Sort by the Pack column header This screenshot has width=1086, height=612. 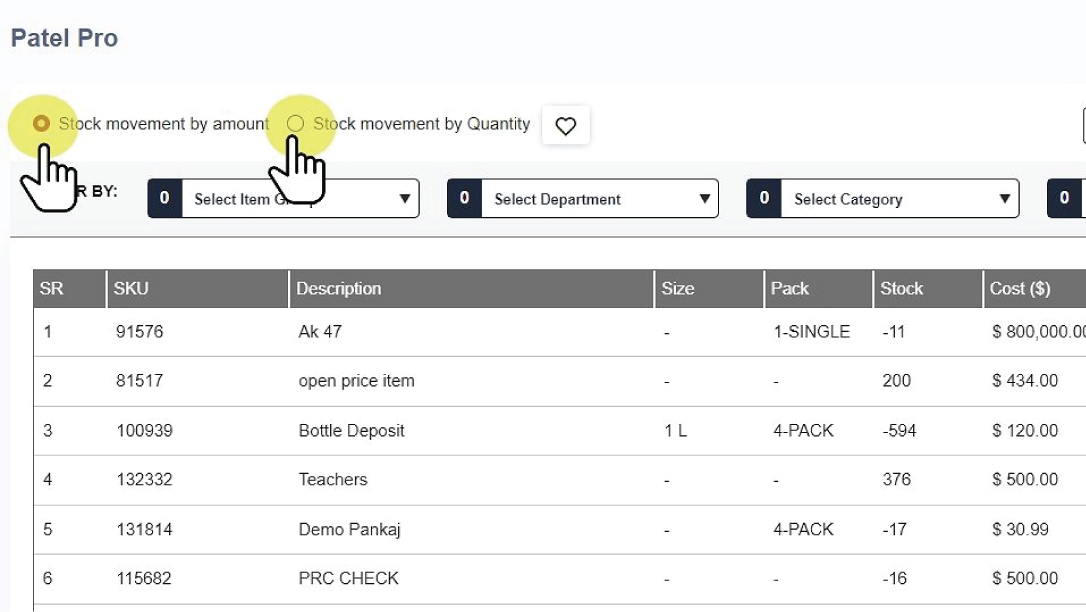(x=789, y=289)
